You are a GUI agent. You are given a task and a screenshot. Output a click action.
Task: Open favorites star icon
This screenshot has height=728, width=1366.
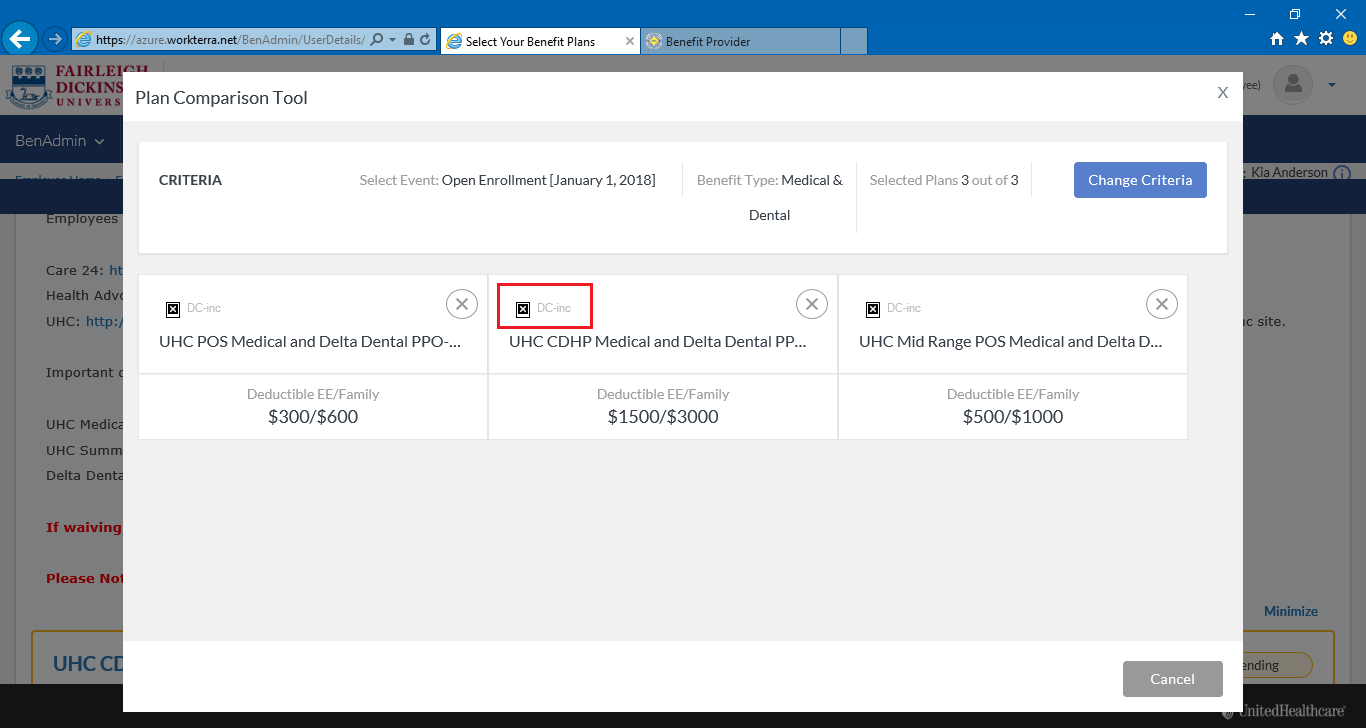tap(1301, 39)
